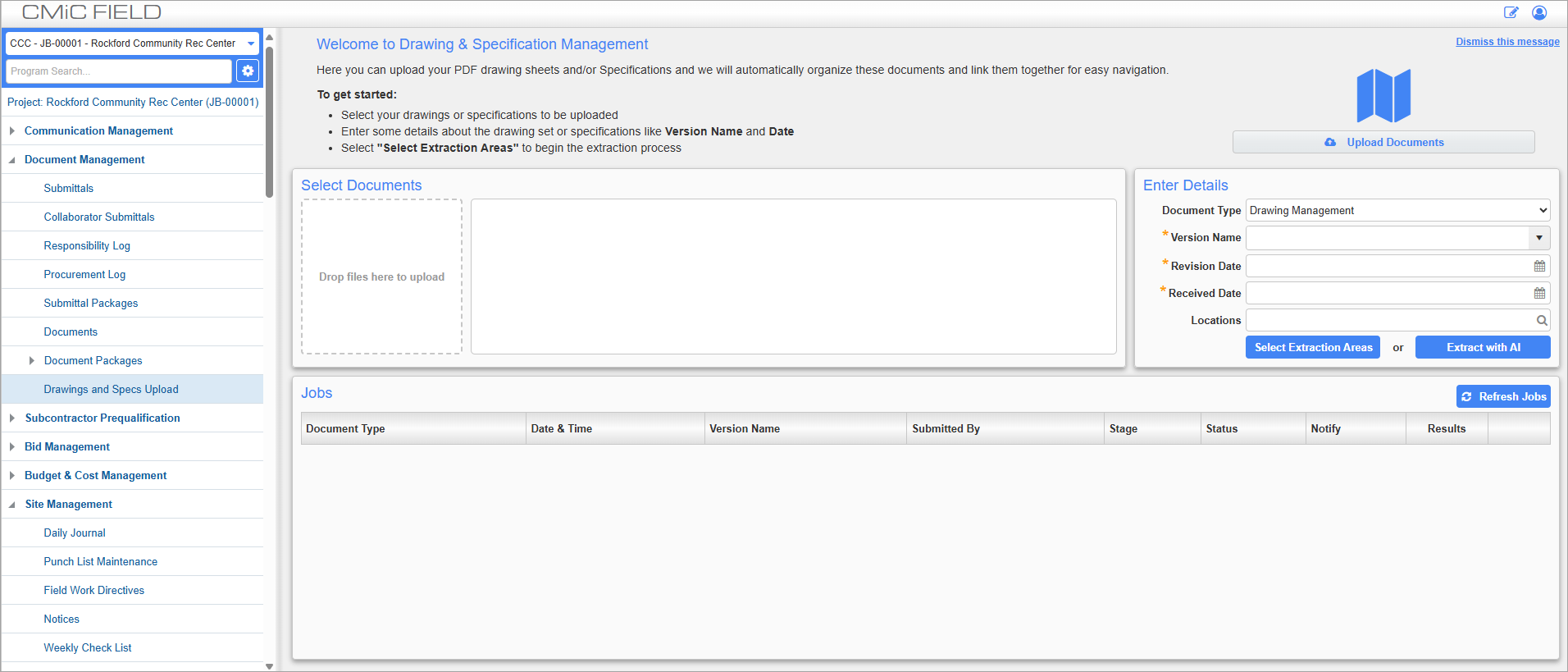The image size is (1568, 672).
Task: Open the Document Type dropdown
Action: click(x=1397, y=210)
